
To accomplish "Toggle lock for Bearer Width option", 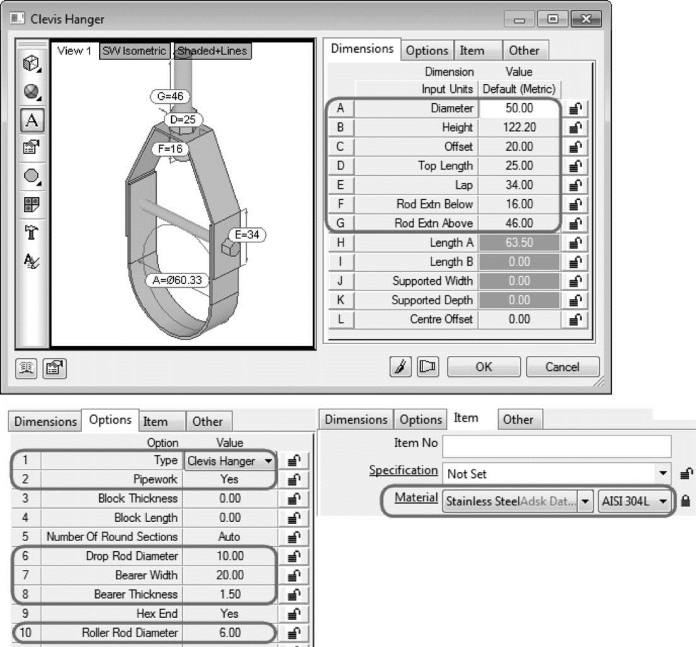I will [294, 576].
